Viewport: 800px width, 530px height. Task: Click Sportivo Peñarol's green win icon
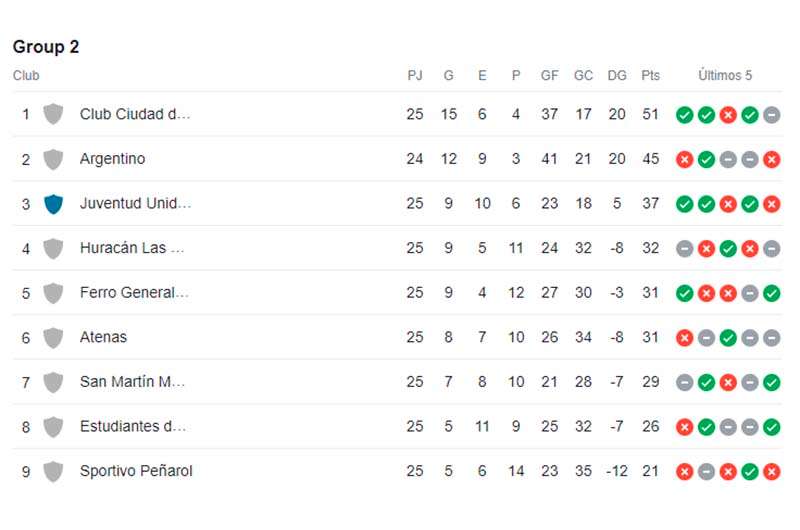[750, 472]
